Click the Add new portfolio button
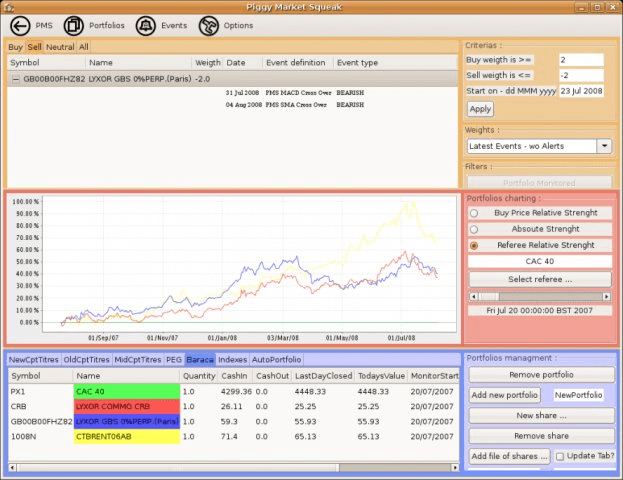The height and width of the screenshot is (480, 623). coord(505,395)
